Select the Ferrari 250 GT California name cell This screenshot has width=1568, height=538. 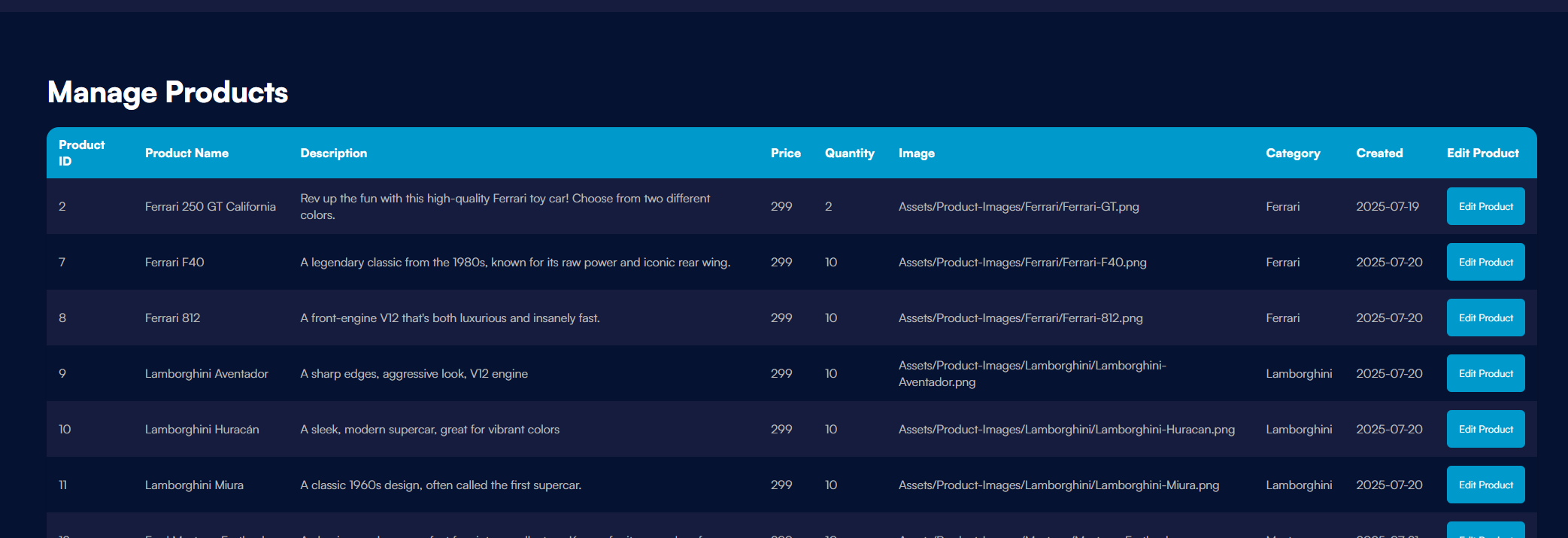[x=211, y=206]
